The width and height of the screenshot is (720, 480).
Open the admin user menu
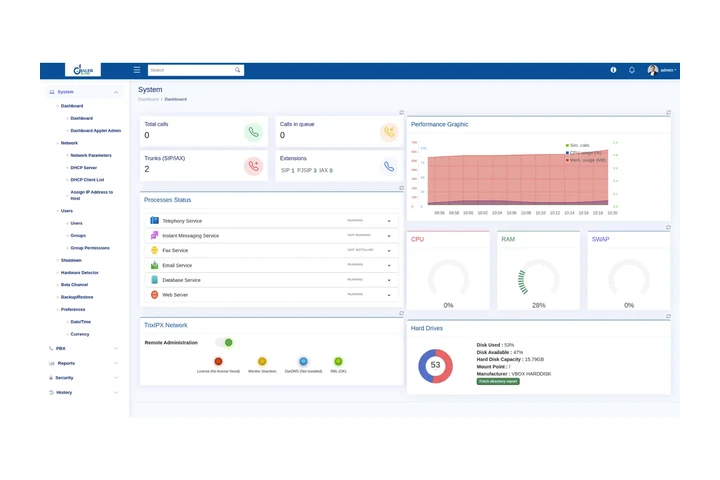[x=662, y=70]
